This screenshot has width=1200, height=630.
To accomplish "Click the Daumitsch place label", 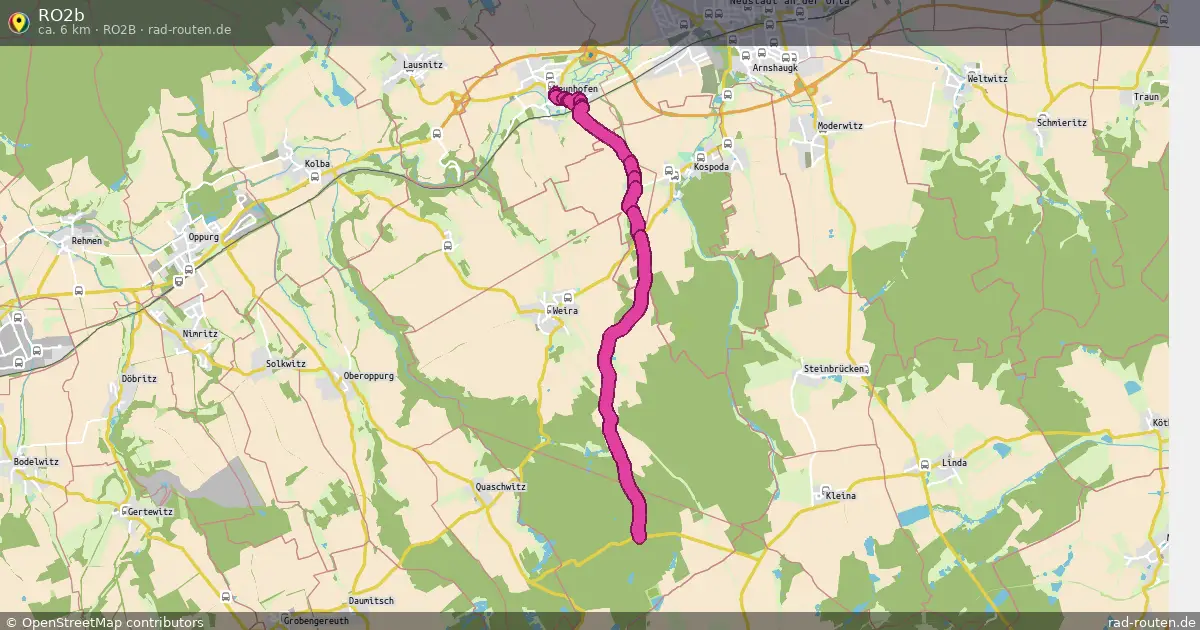I will (x=372, y=600).
